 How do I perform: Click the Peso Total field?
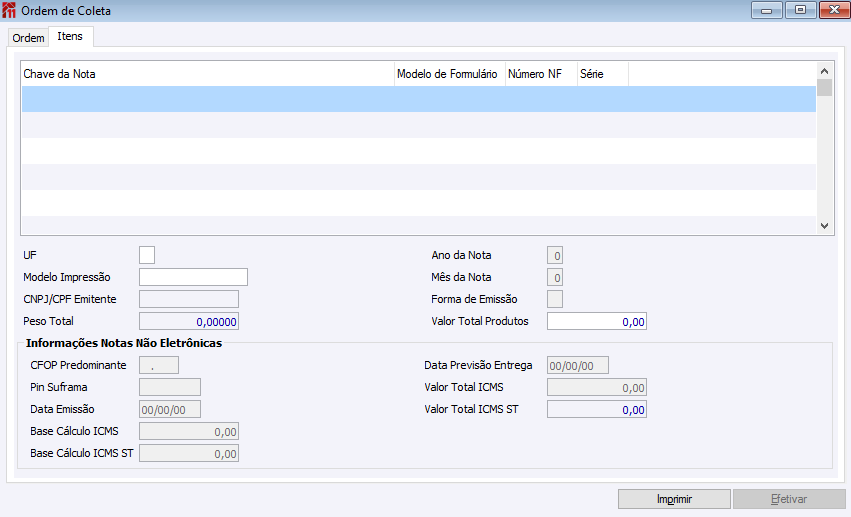[x=189, y=322]
